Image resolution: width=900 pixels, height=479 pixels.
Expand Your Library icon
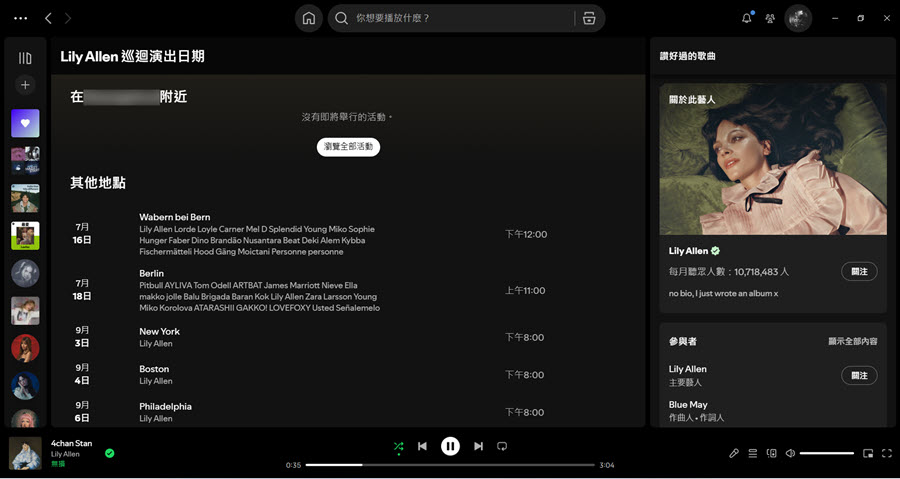[x=25, y=58]
